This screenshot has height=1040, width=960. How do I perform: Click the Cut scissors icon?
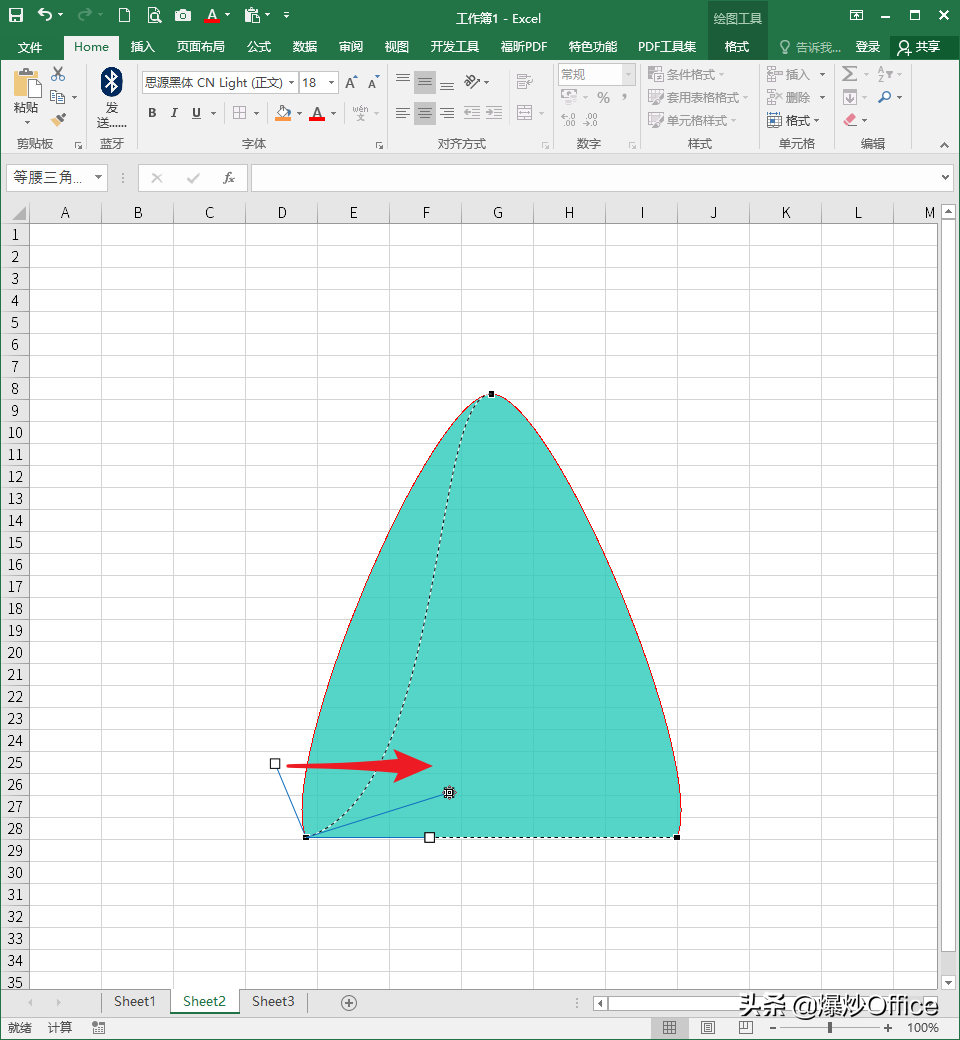pos(58,74)
